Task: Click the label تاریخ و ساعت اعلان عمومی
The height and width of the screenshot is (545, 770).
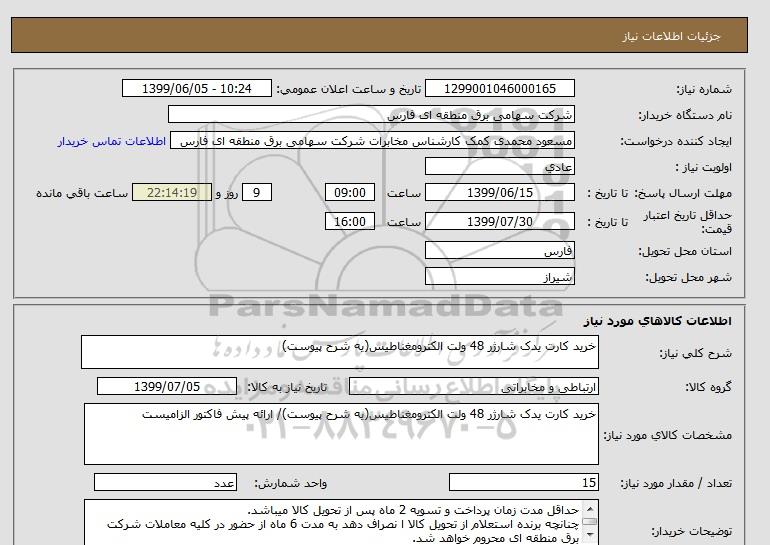Action: click(x=349, y=89)
